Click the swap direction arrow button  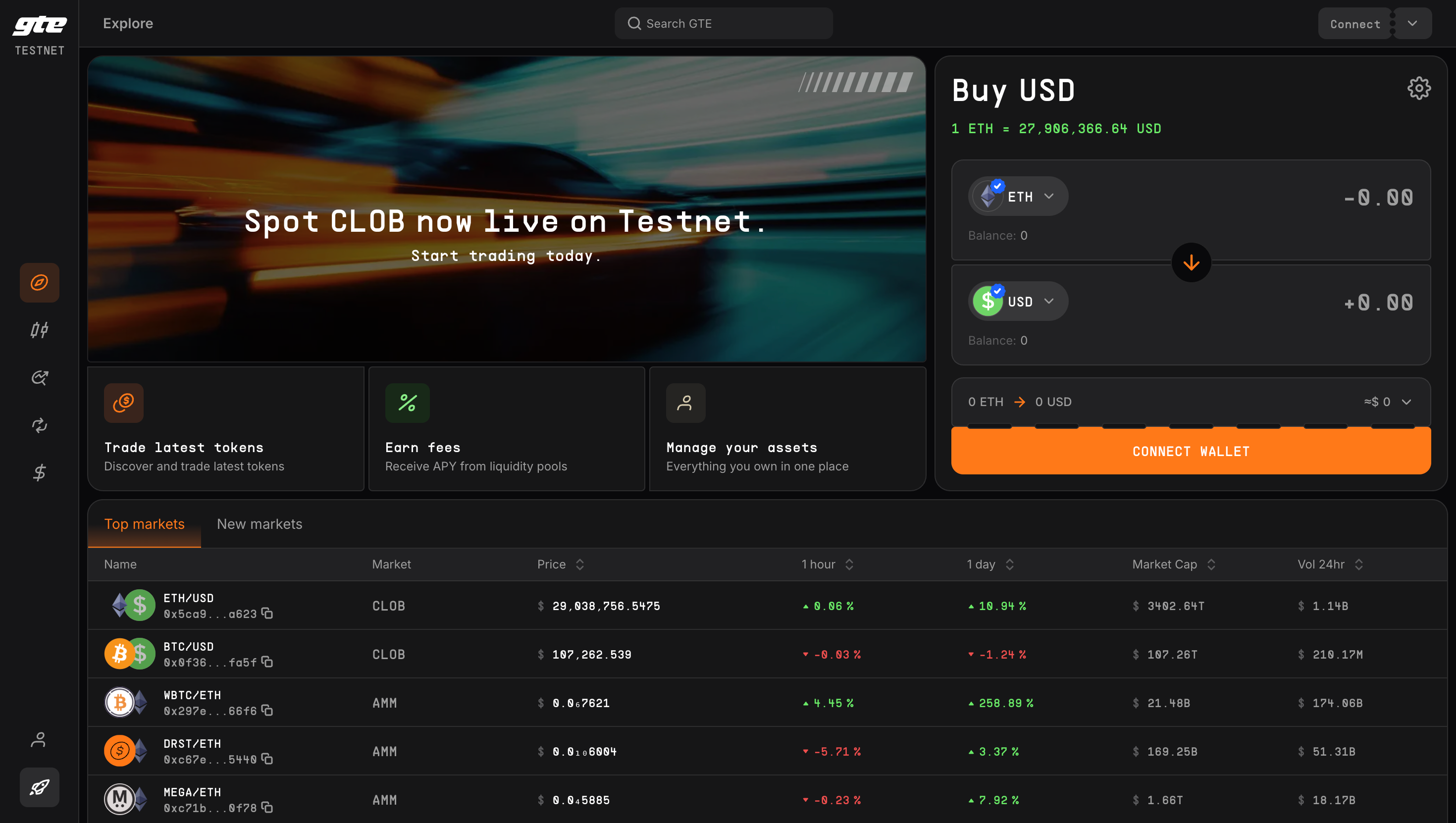click(x=1191, y=262)
